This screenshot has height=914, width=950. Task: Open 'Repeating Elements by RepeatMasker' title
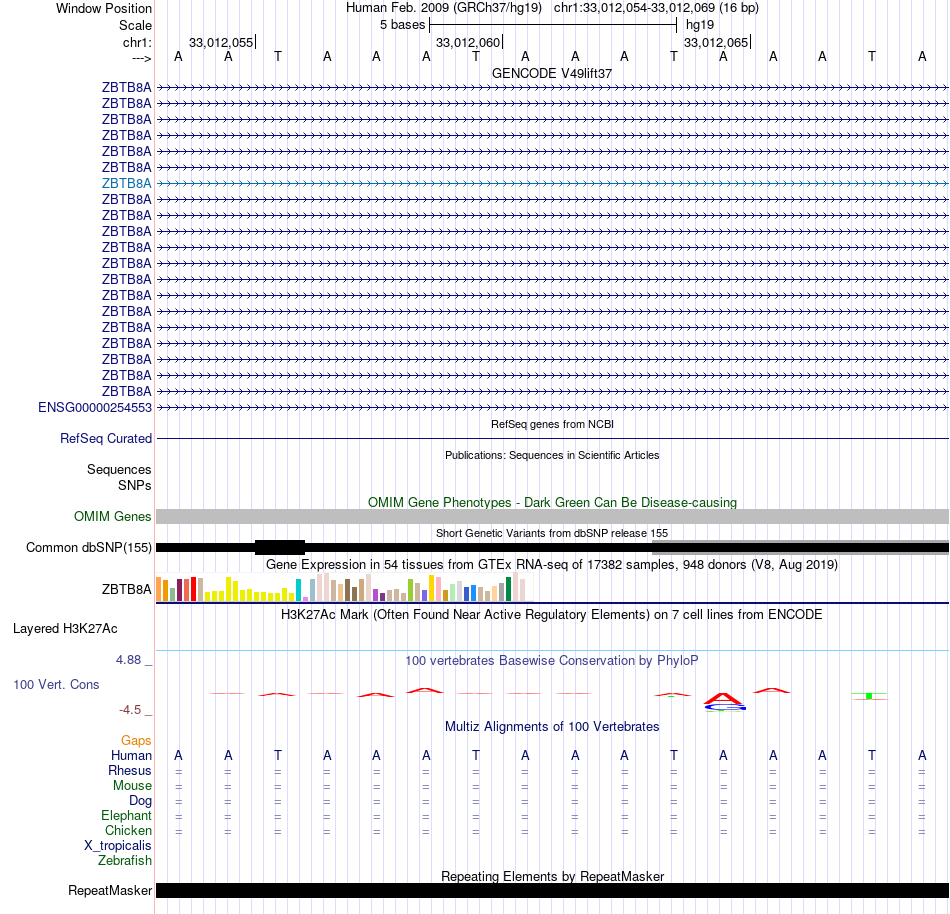(x=552, y=876)
